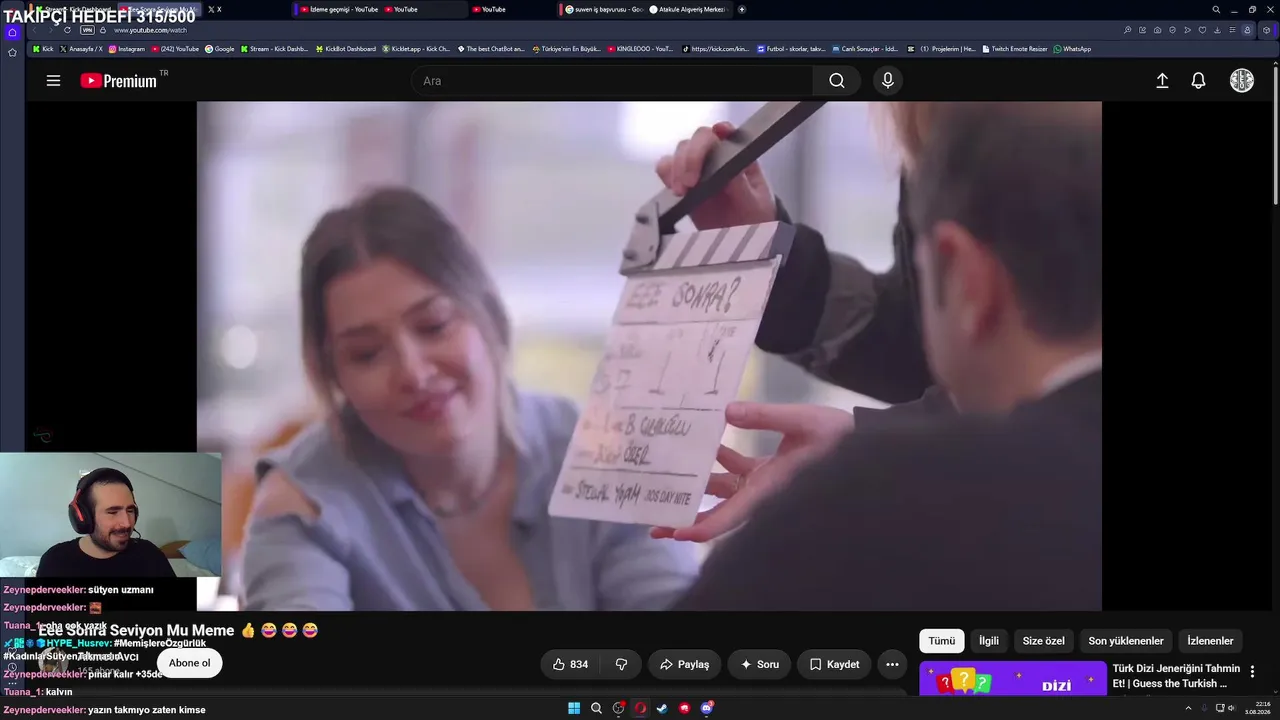
Task: Open browser tab search magnifier
Action: [1216, 9]
